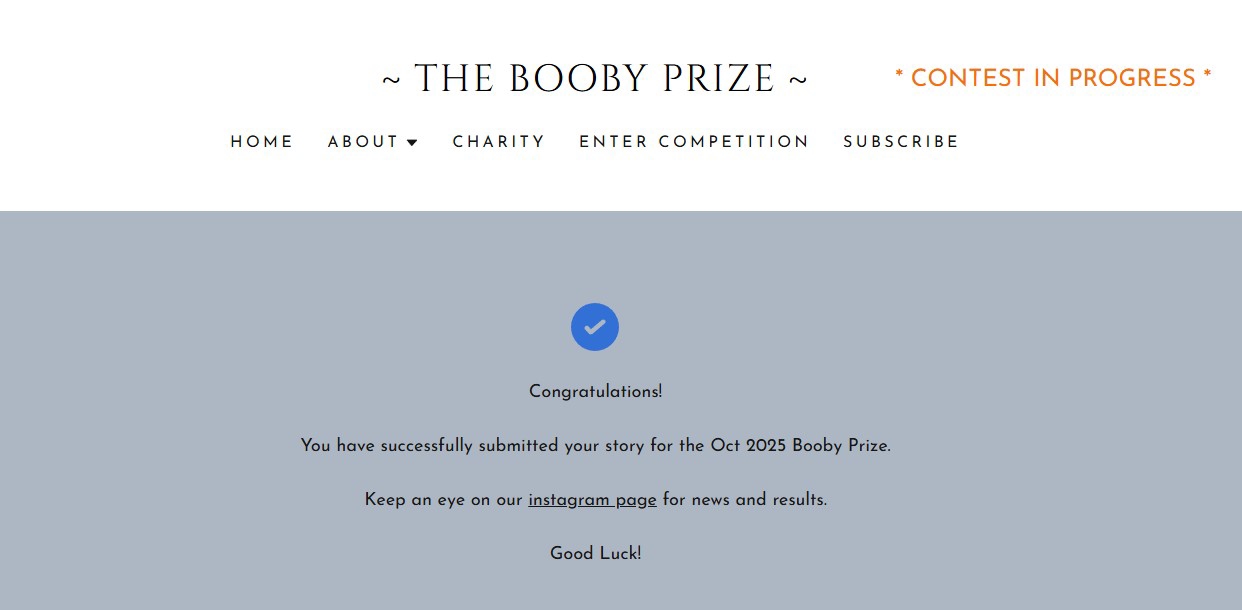
Task: Follow the instagram page link
Action: (592, 500)
